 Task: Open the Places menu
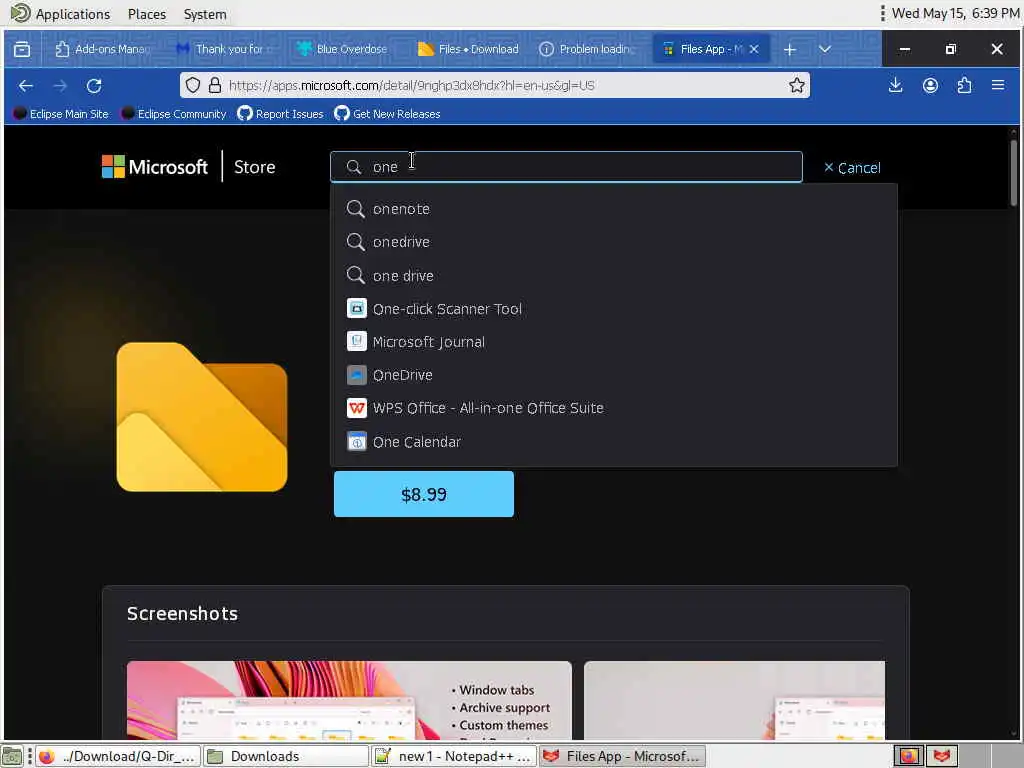(147, 14)
